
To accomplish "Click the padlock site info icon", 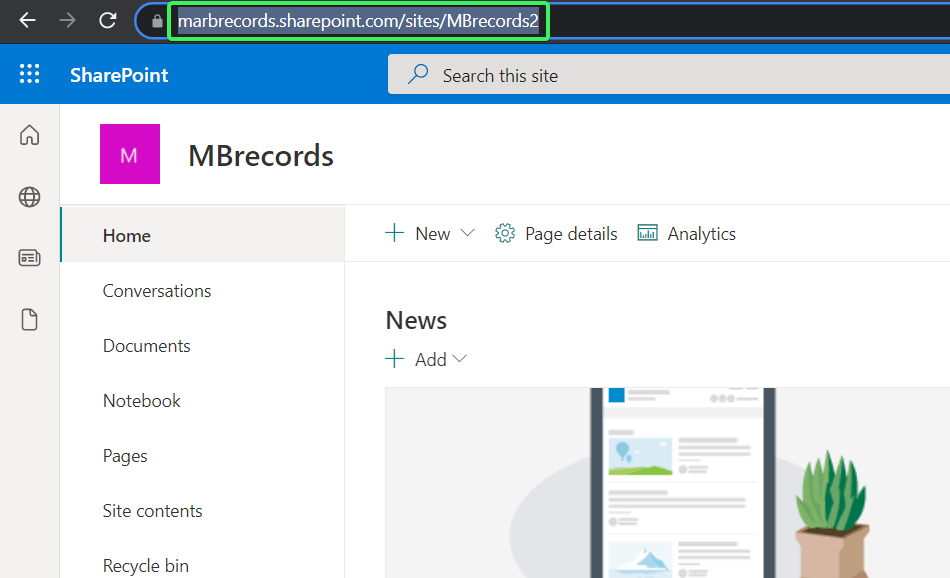I will 157,21.
